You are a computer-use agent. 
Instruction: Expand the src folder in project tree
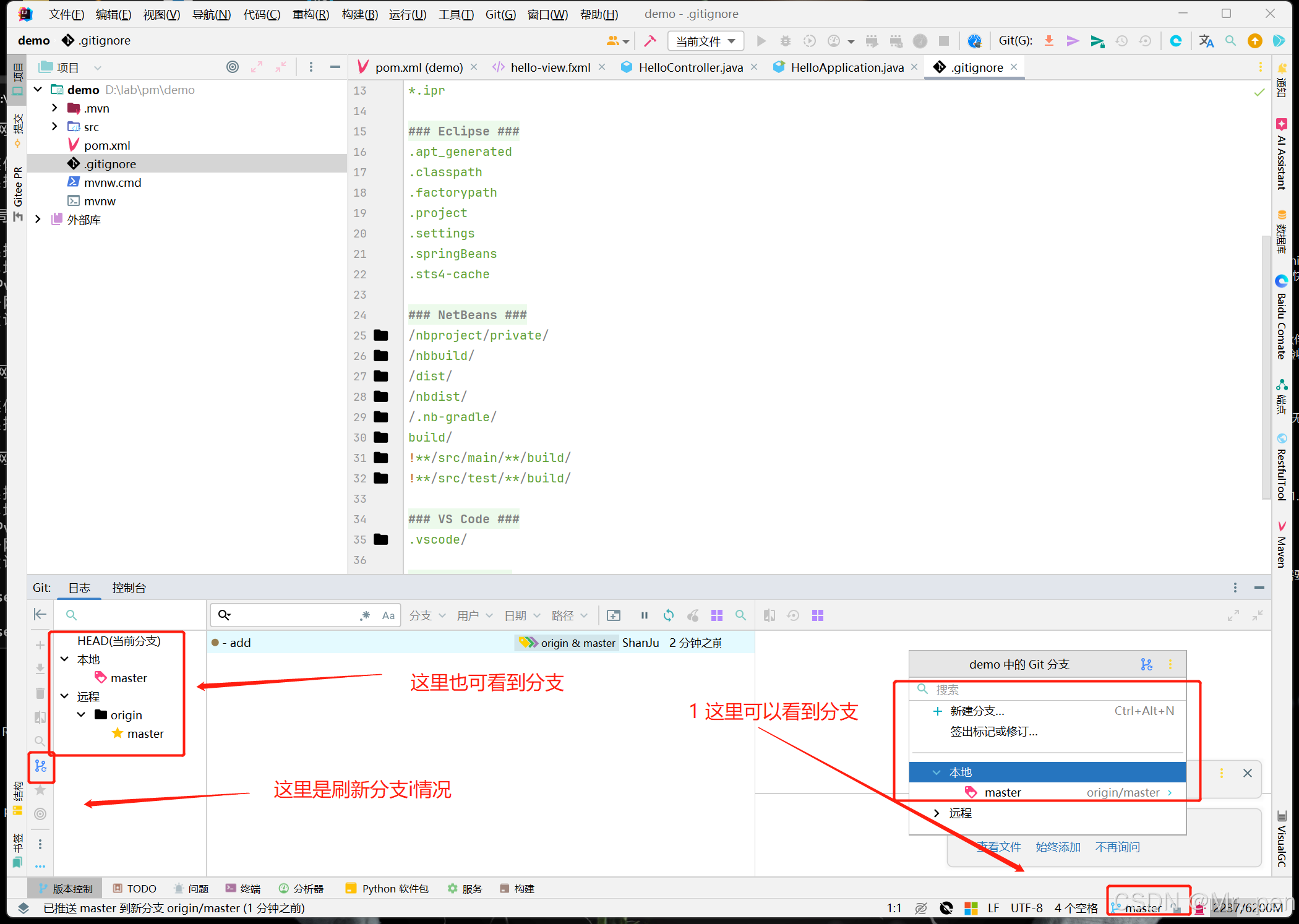point(54,126)
